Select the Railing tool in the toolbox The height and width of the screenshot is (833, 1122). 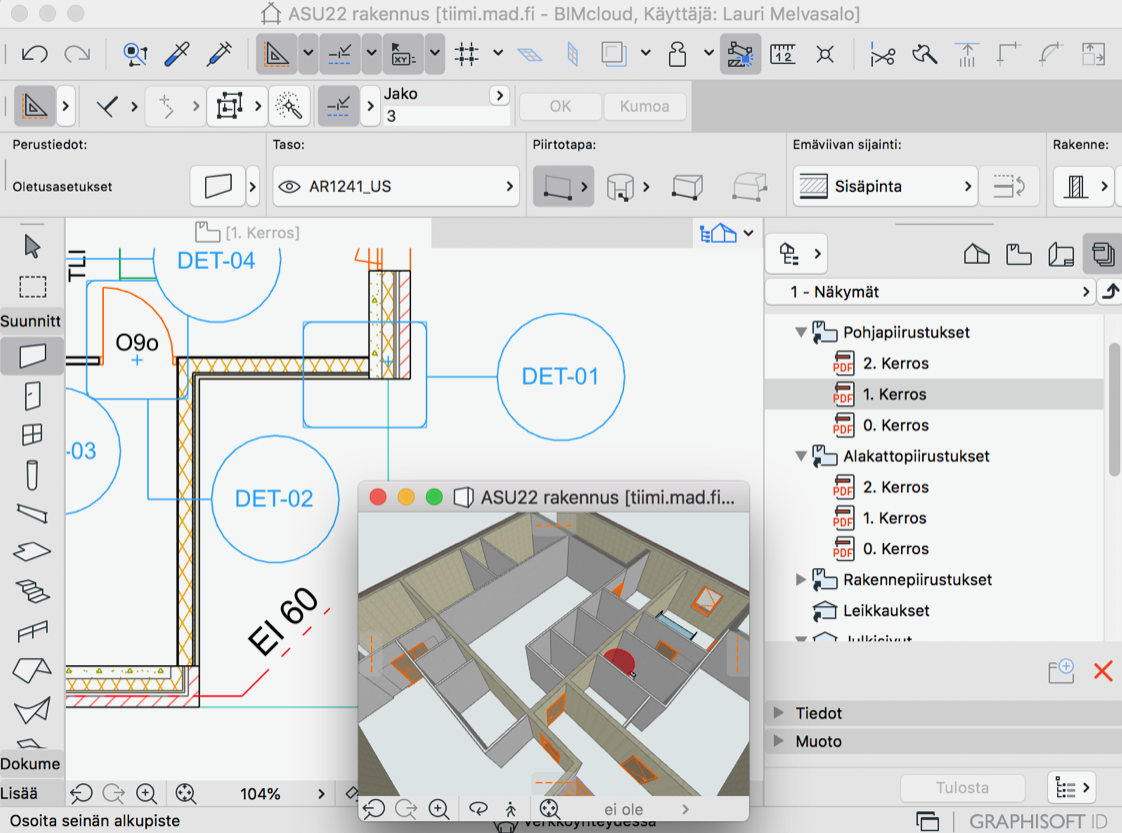coord(32,630)
